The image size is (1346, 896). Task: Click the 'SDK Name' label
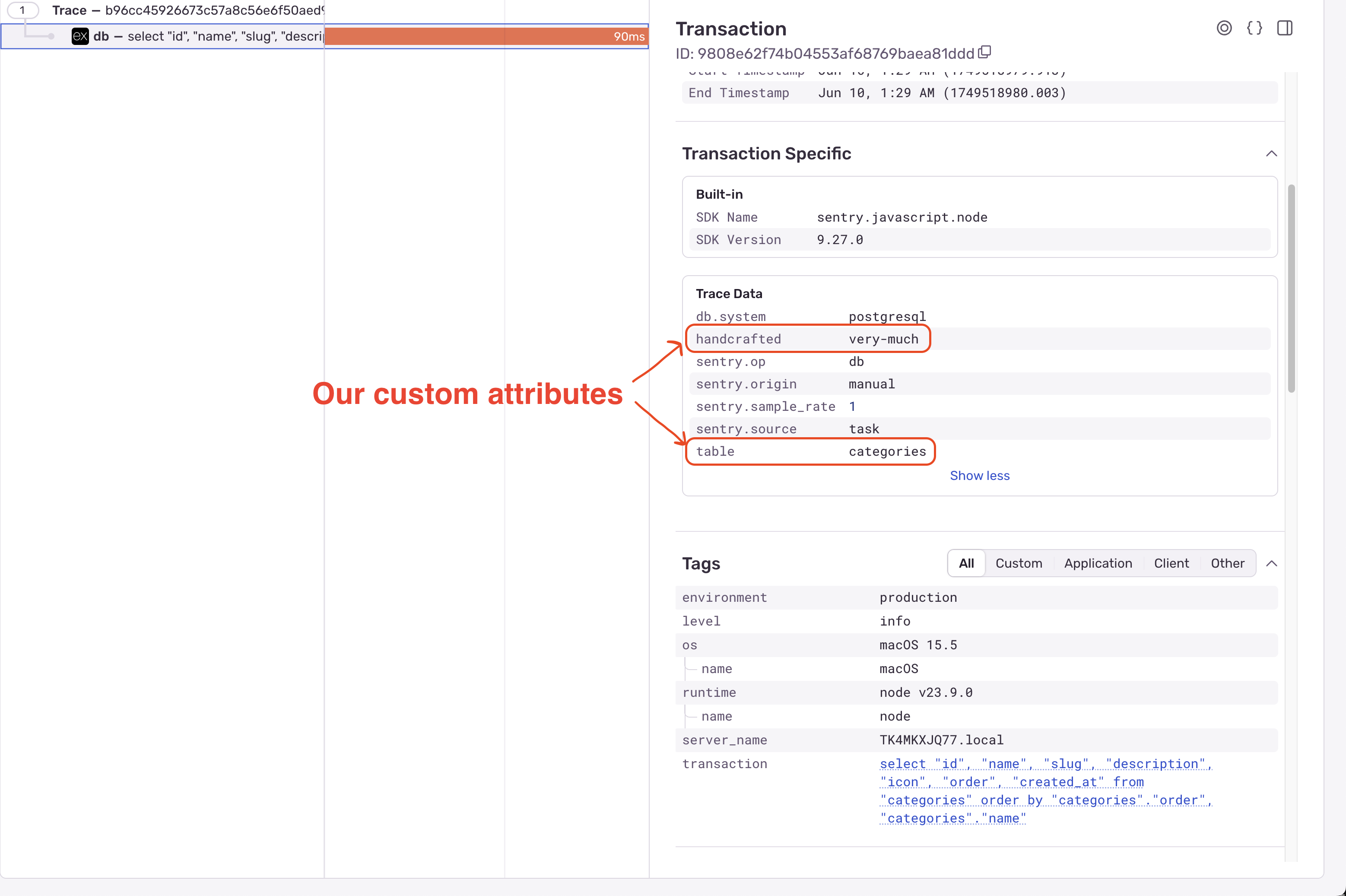(x=726, y=217)
